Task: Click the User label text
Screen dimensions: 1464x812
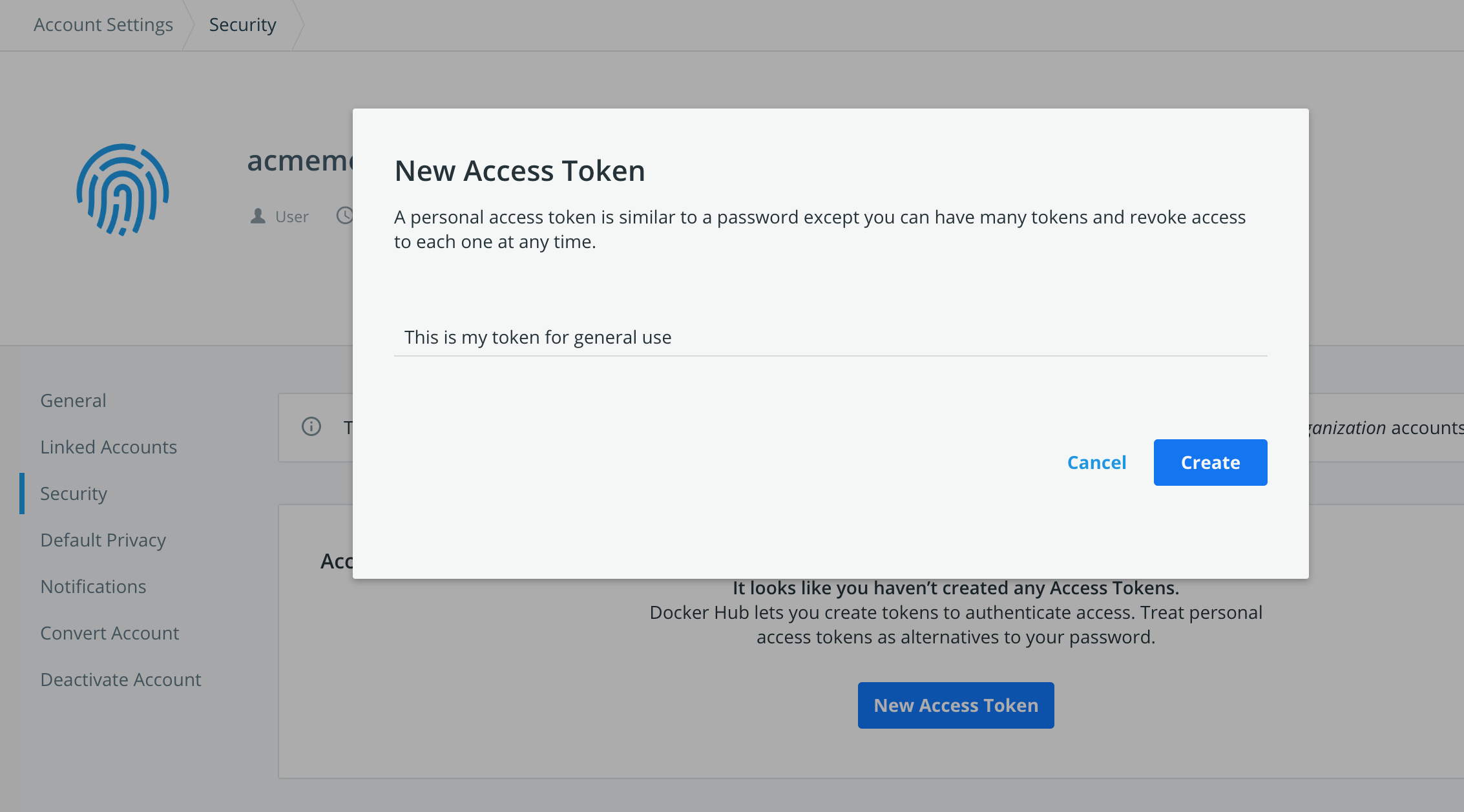Action: coord(292,216)
